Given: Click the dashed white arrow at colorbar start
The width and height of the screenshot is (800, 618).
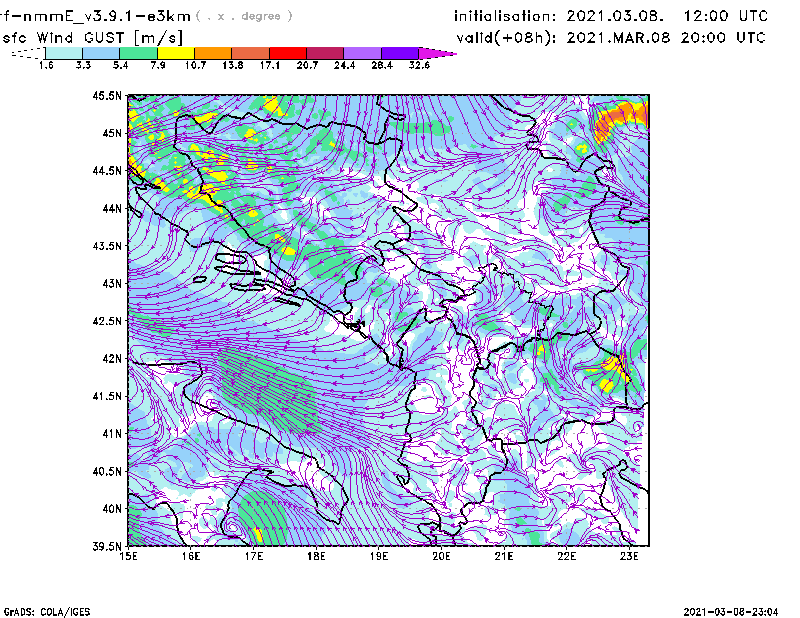Looking at the screenshot, I should 28,53.
